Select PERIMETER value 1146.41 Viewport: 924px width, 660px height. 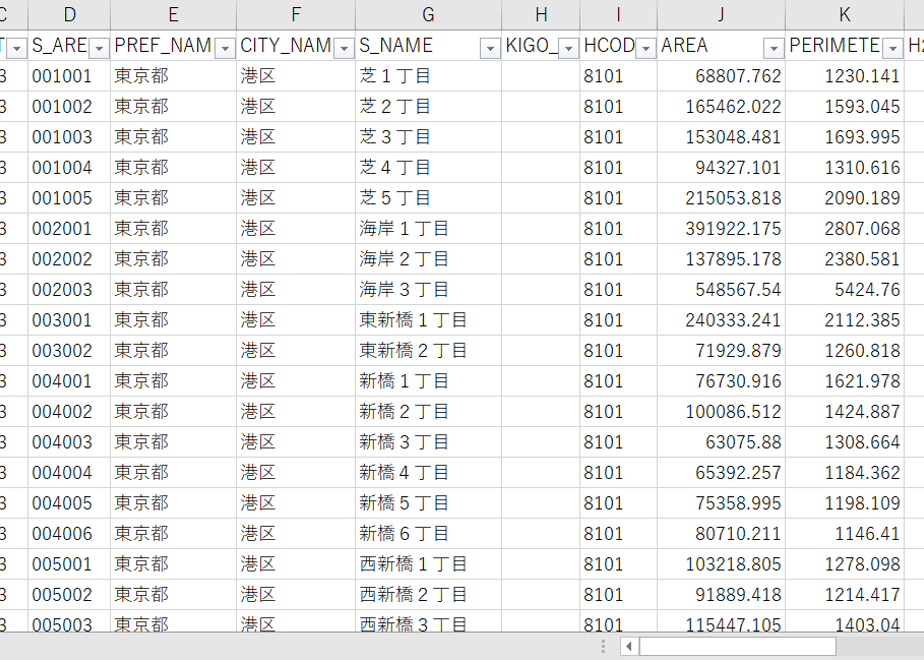click(844, 533)
